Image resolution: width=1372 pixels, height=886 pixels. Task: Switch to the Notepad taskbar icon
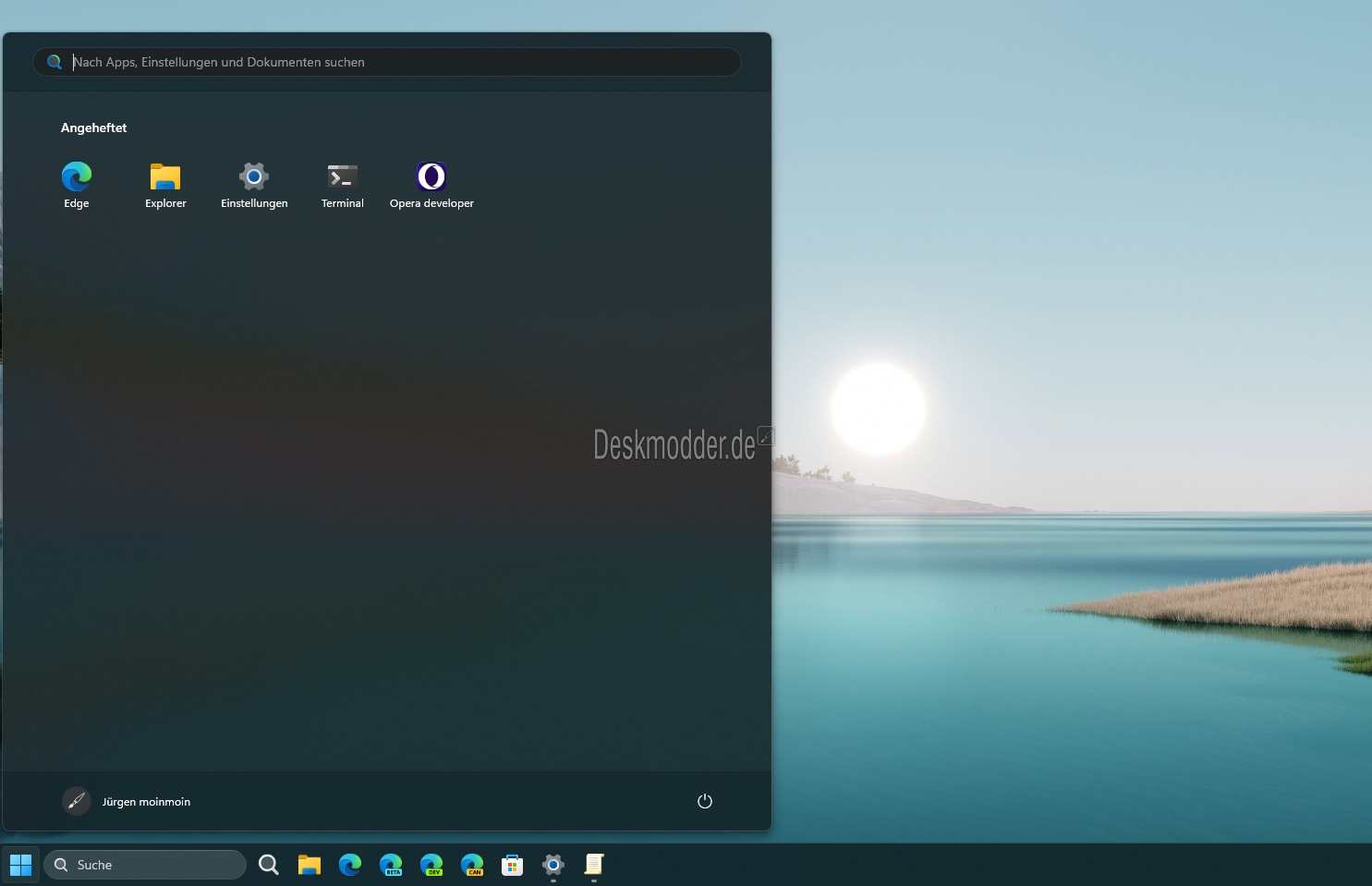pos(594,865)
